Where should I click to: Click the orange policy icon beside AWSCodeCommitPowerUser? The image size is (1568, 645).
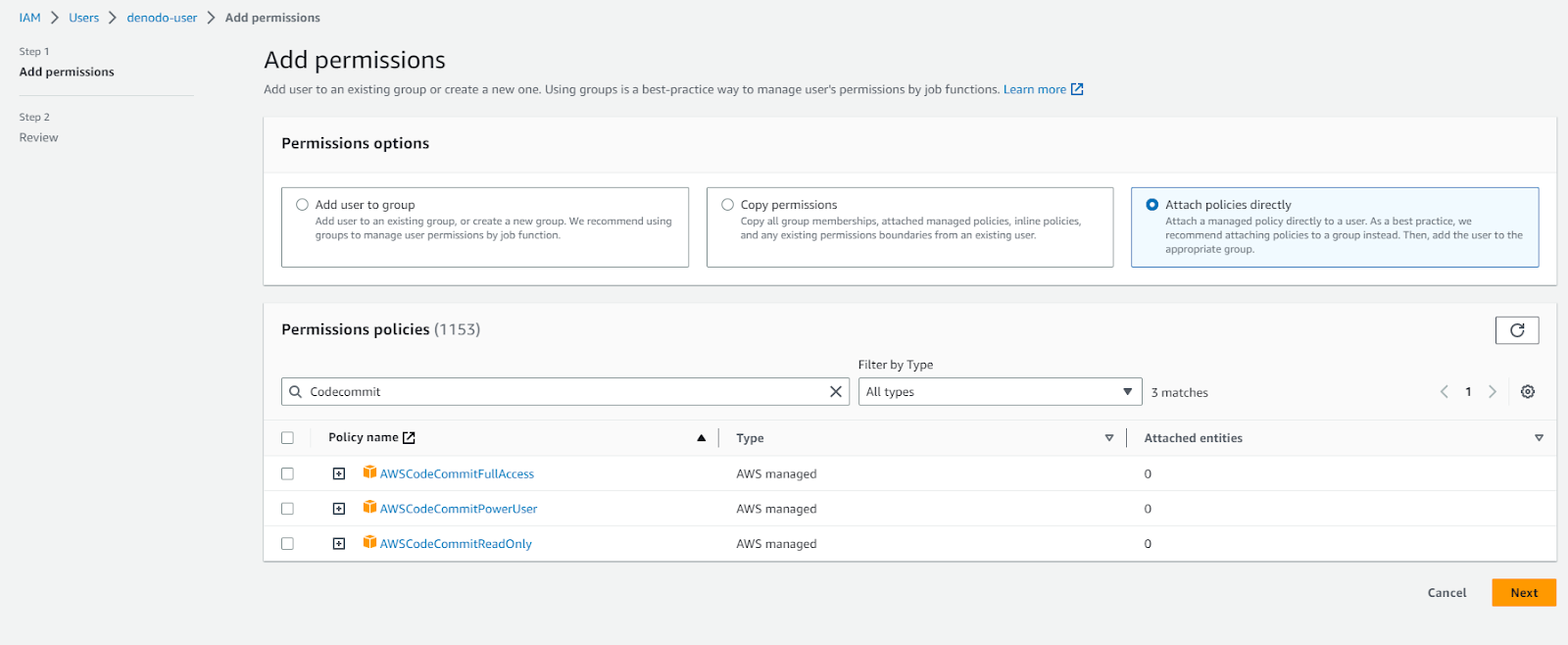[x=369, y=508]
